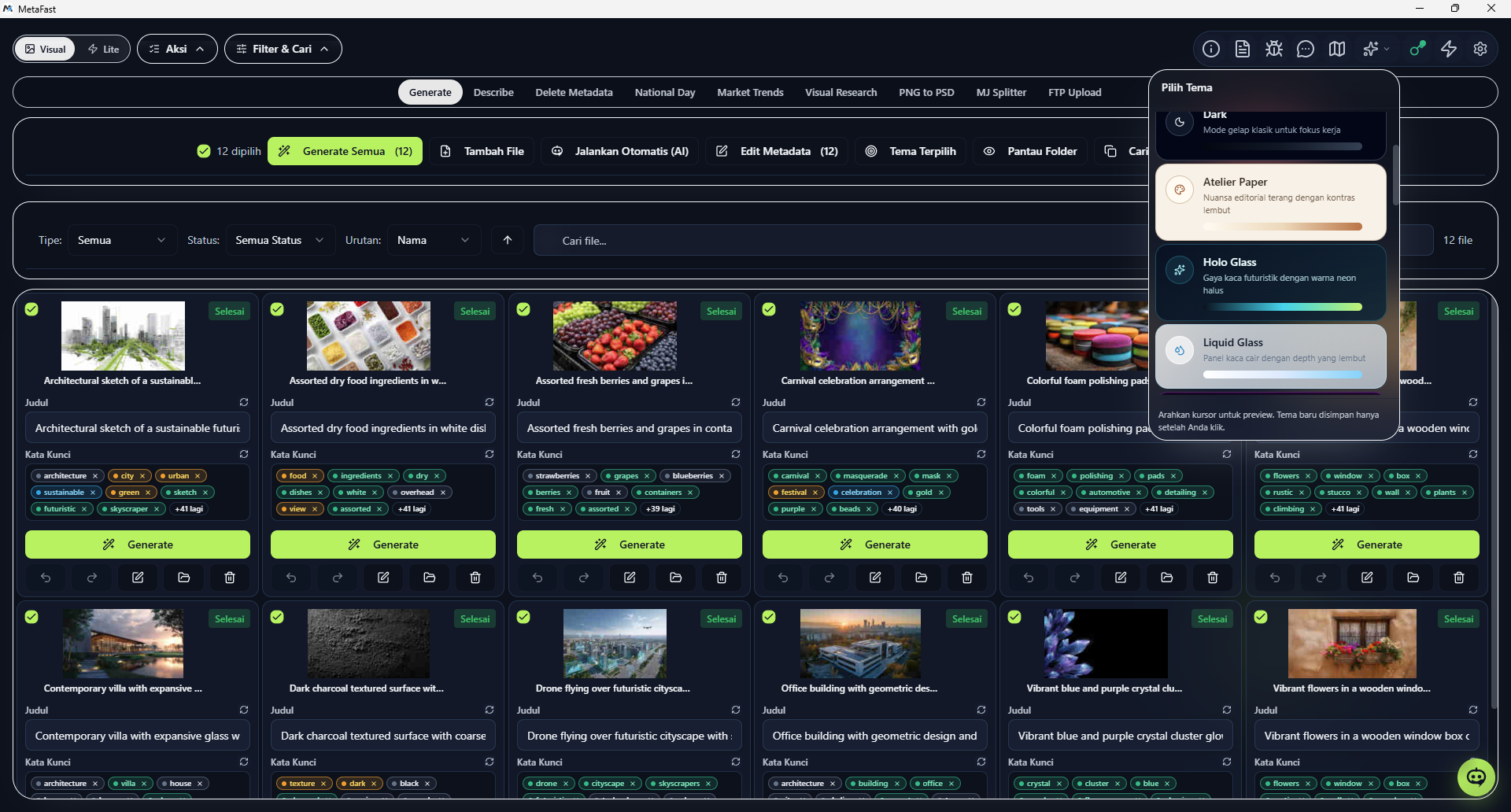Image resolution: width=1511 pixels, height=812 pixels.
Task: Open the Drone flying cityscape thumbnail
Action: 615,644
